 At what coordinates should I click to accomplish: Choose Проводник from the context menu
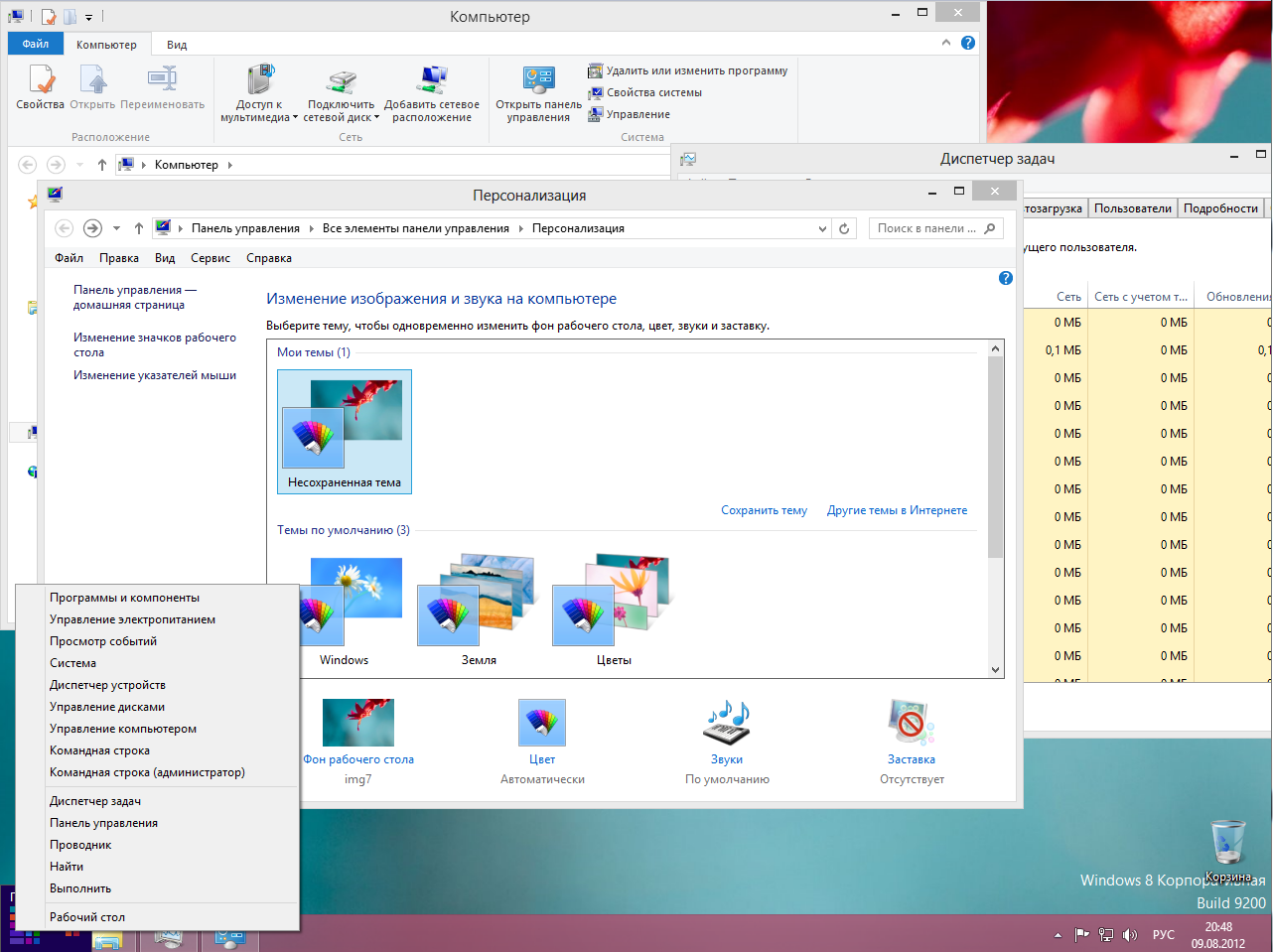(158, 845)
